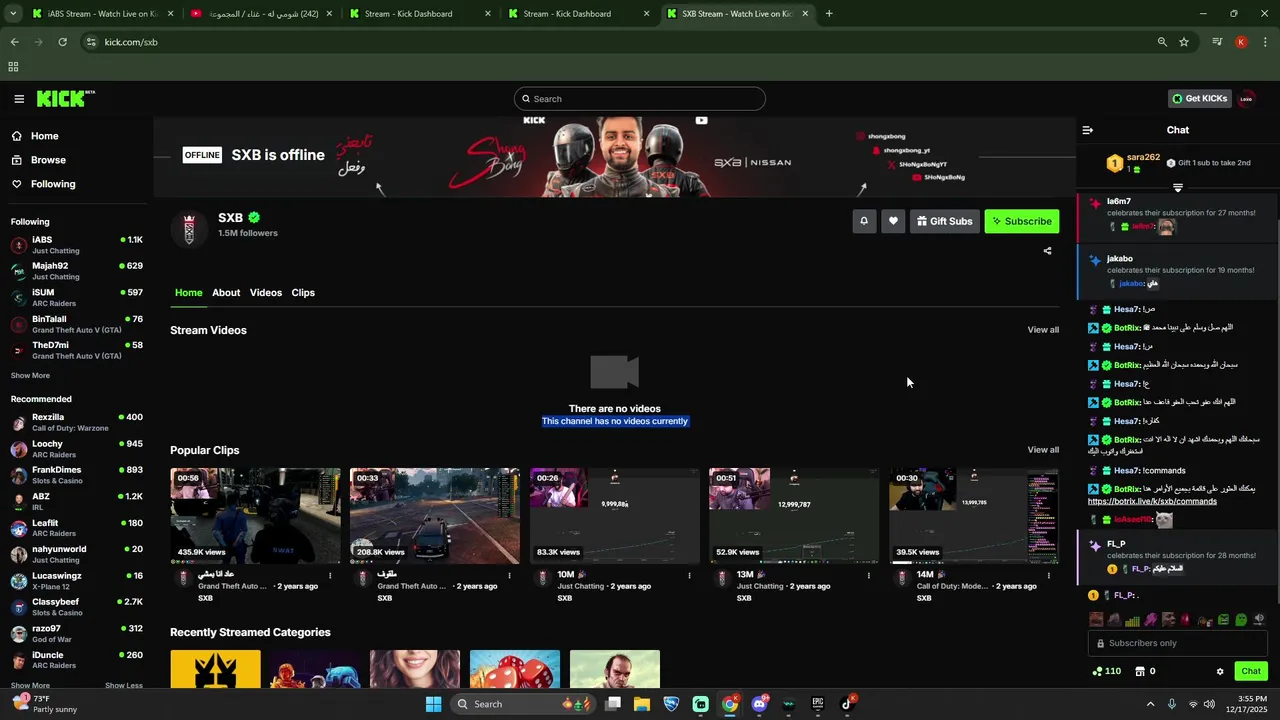Click the notification bell icon on SXB channel
This screenshot has height=720, width=1280.
point(864,221)
